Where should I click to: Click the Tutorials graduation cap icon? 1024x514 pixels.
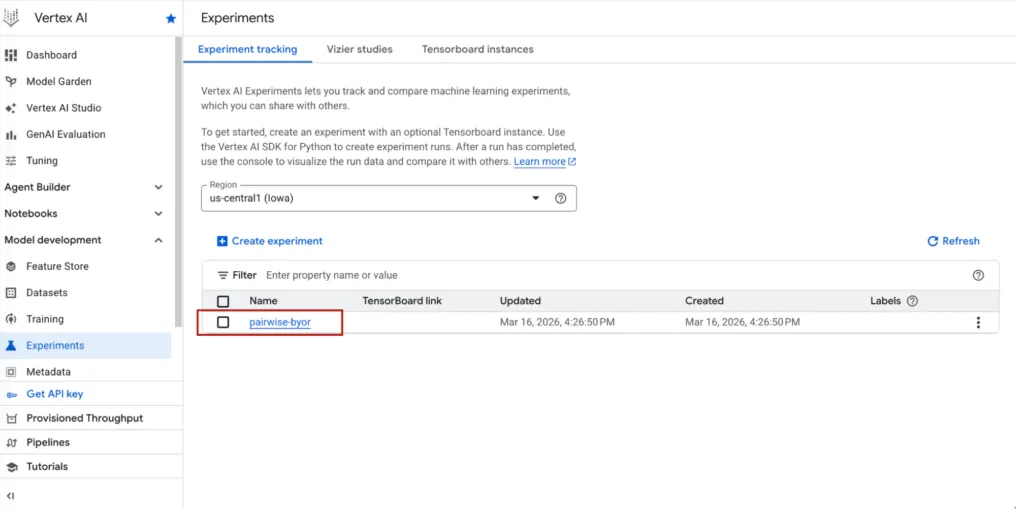[11, 467]
